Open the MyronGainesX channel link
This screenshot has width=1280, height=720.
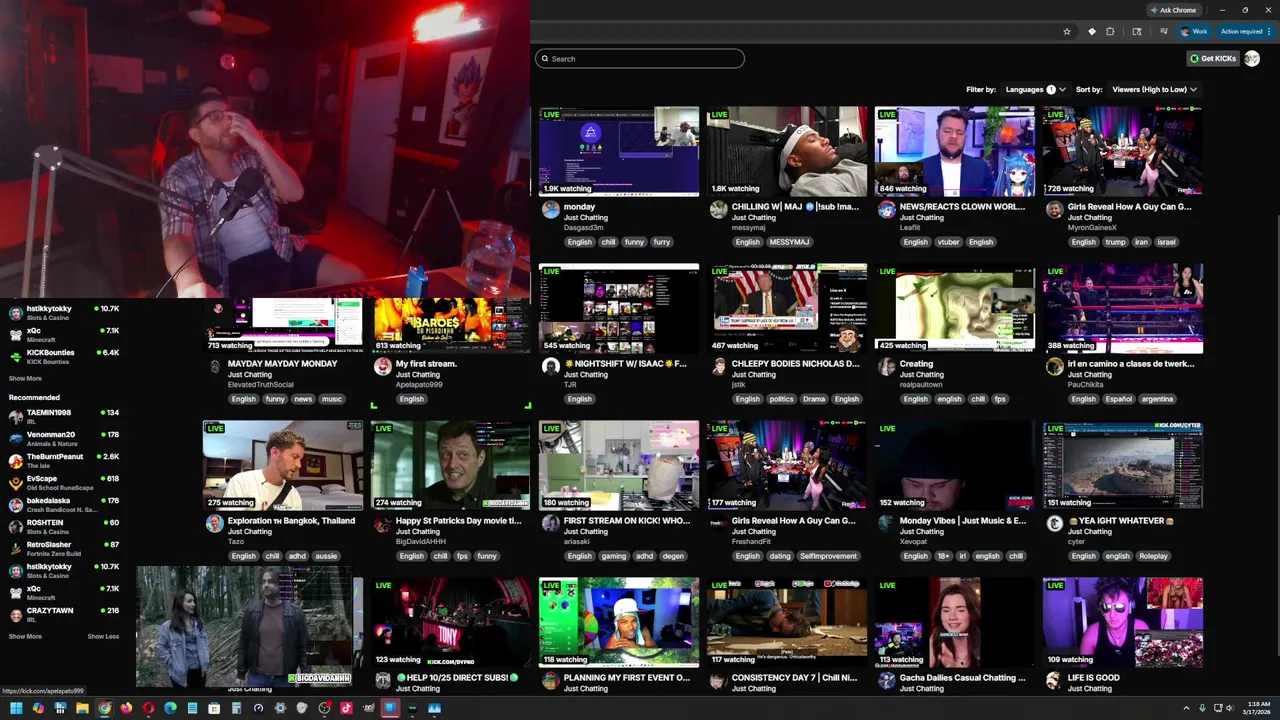[x=1092, y=228]
